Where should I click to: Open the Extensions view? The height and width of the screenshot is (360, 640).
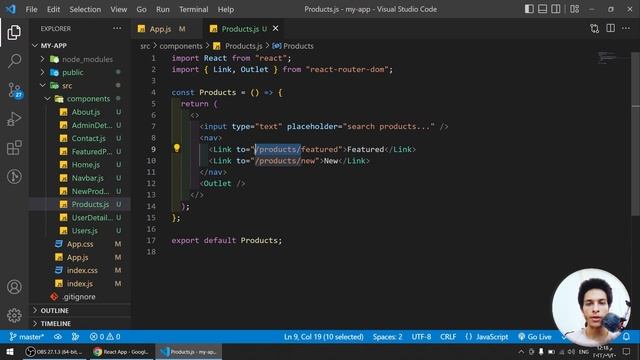click(x=14, y=148)
